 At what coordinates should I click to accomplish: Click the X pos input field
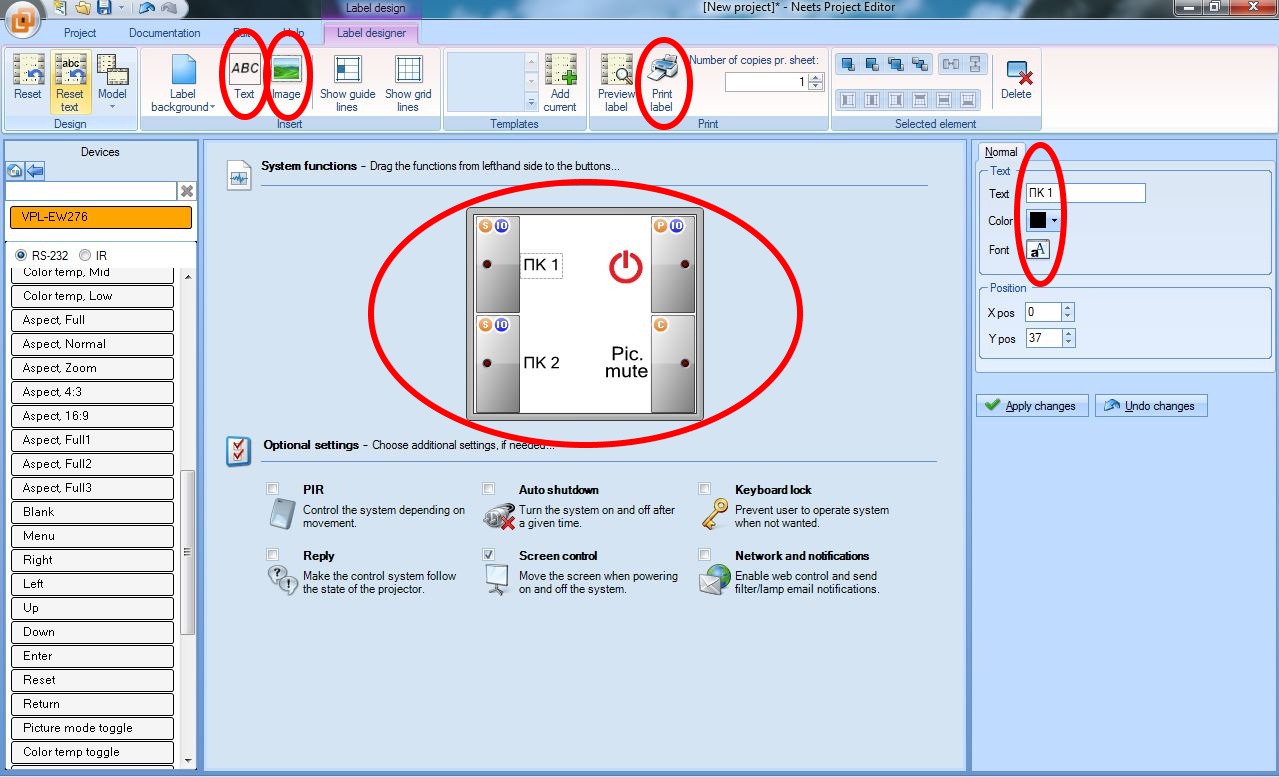pyautogui.click(x=1043, y=313)
